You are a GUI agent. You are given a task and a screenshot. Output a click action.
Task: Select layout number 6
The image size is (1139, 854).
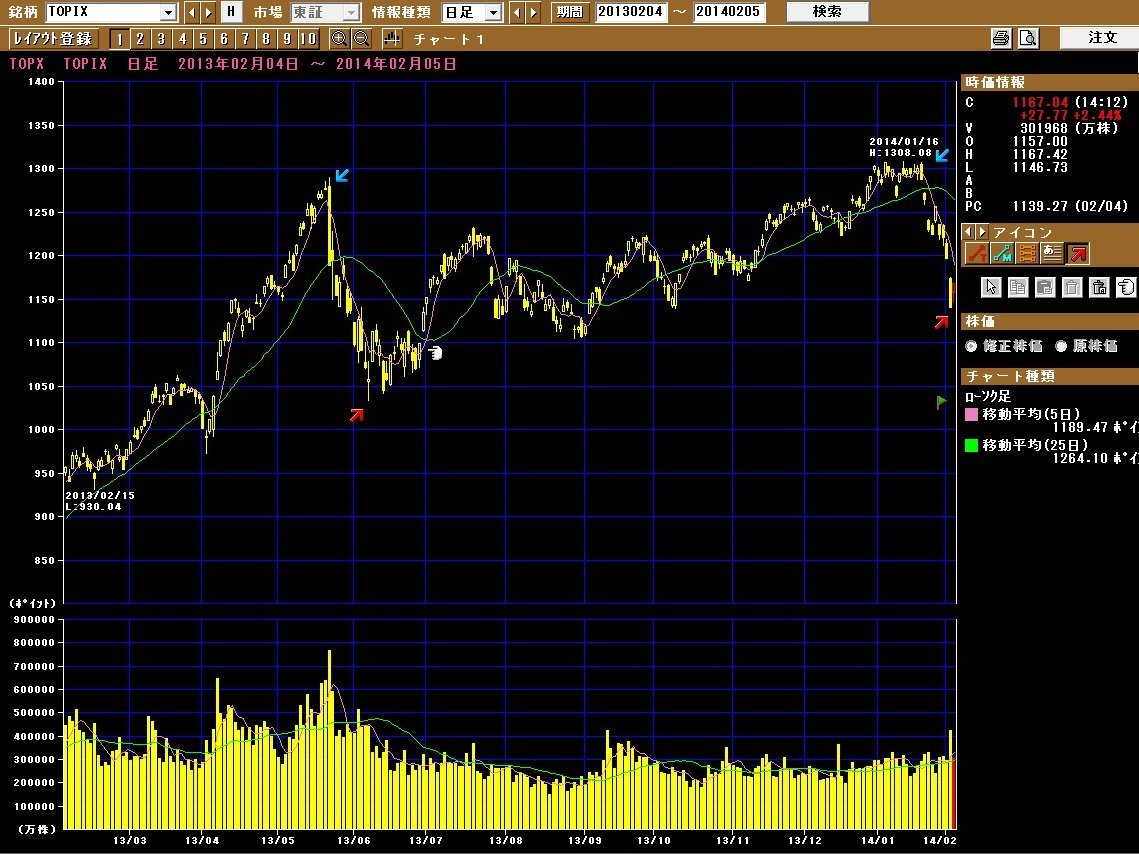(x=224, y=38)
